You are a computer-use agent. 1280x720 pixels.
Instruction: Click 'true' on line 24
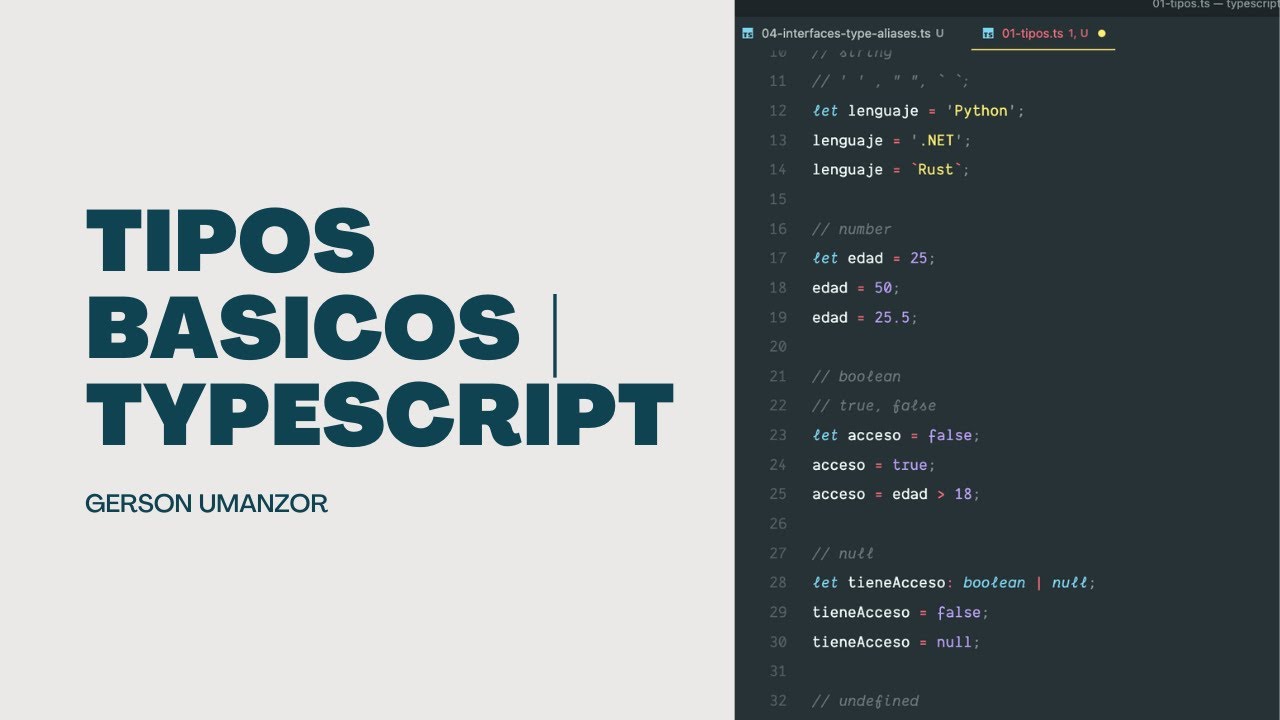tap(909, 465)
